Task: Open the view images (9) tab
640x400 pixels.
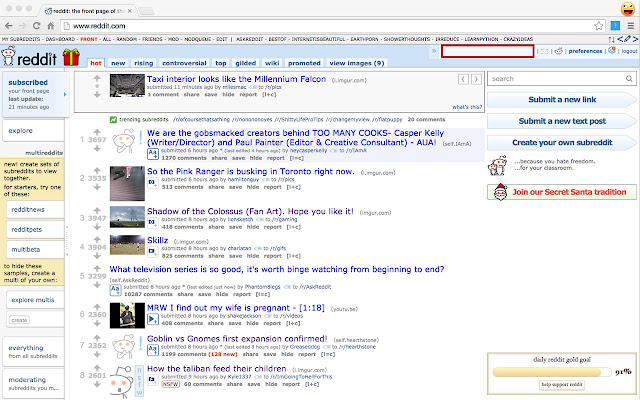Action: [357, 63]
